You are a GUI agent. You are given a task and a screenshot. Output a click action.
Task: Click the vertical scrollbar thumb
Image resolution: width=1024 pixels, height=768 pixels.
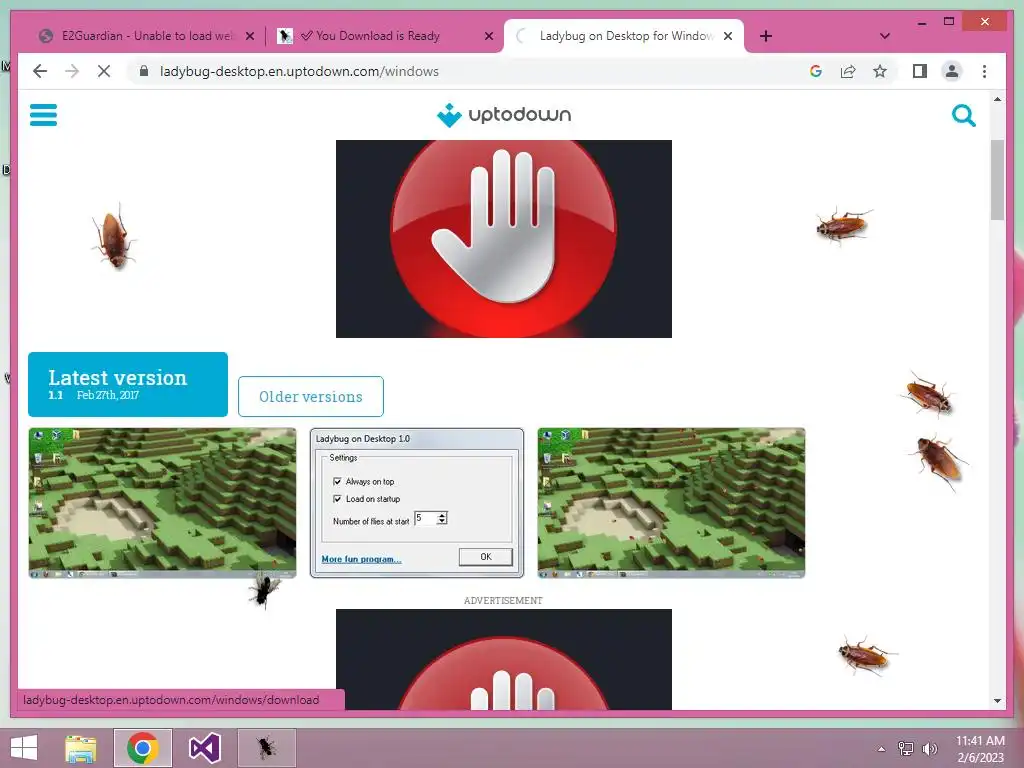pos(997,180)
